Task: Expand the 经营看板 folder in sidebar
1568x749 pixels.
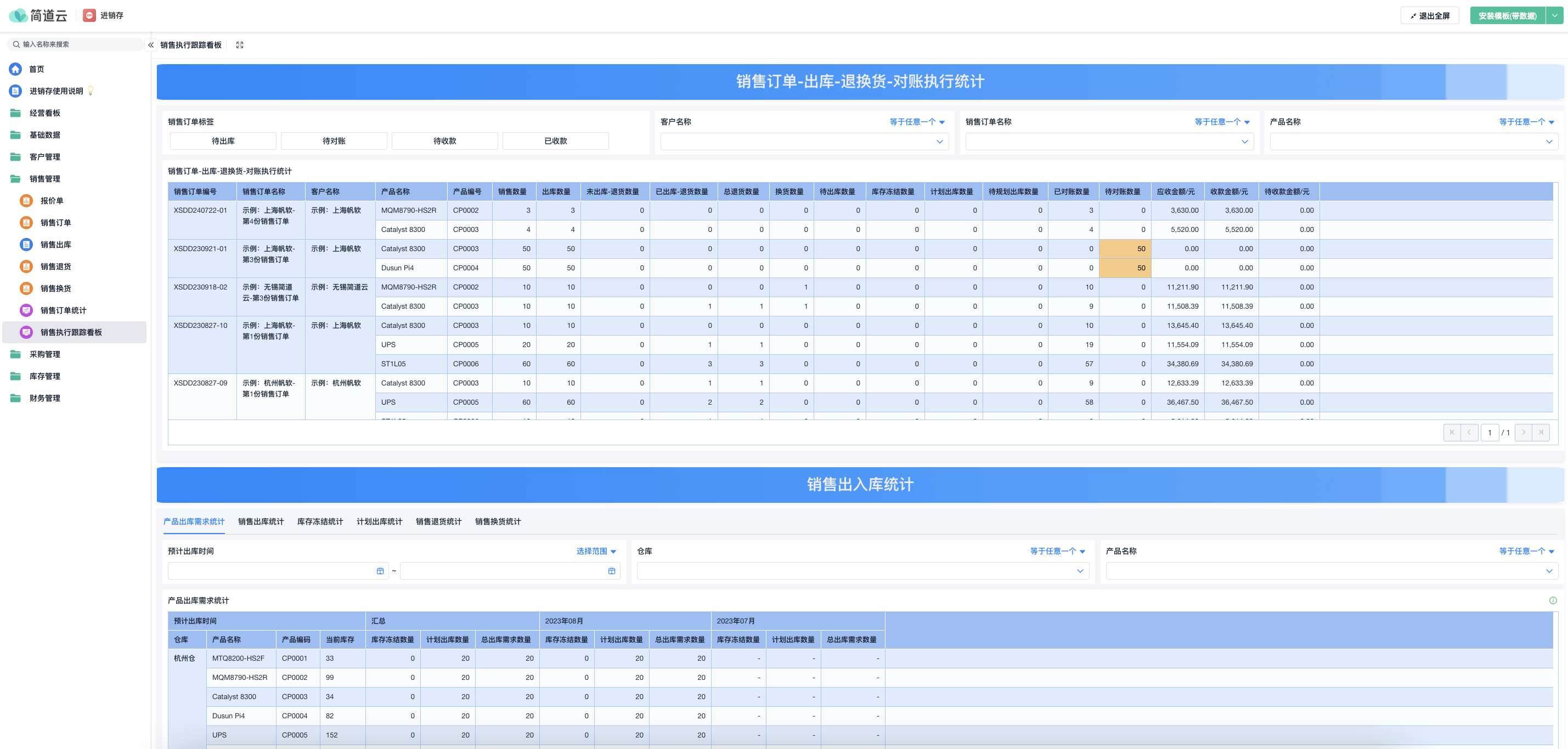Action: click(x=44, y=113)
